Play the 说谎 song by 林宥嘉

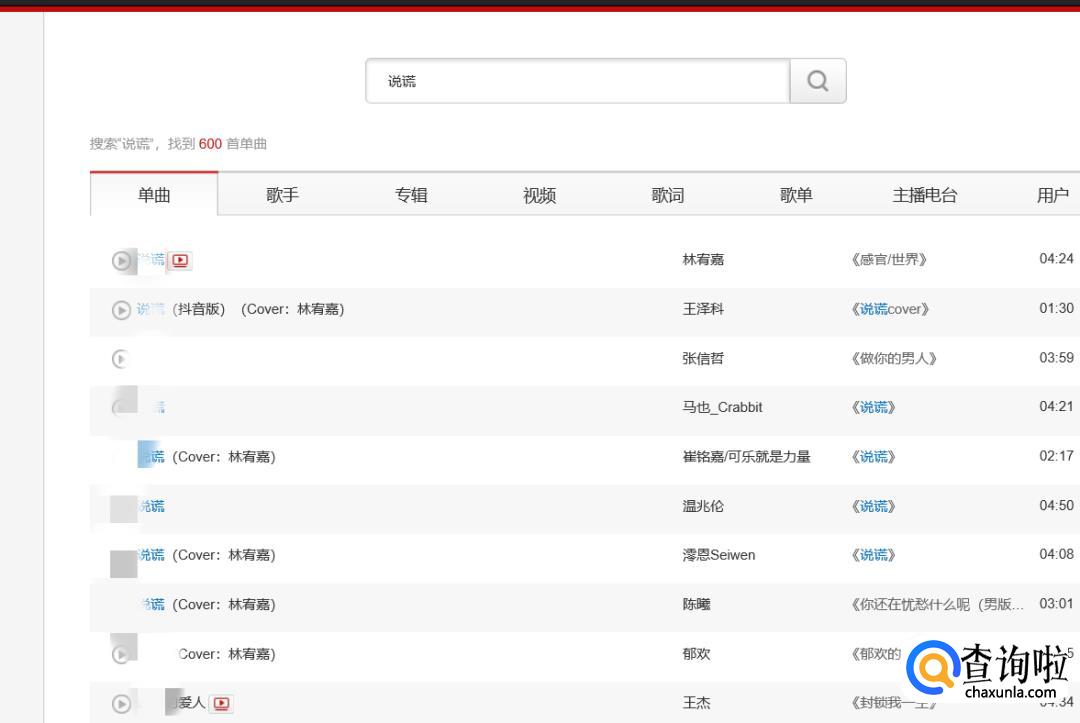point(121,261)
